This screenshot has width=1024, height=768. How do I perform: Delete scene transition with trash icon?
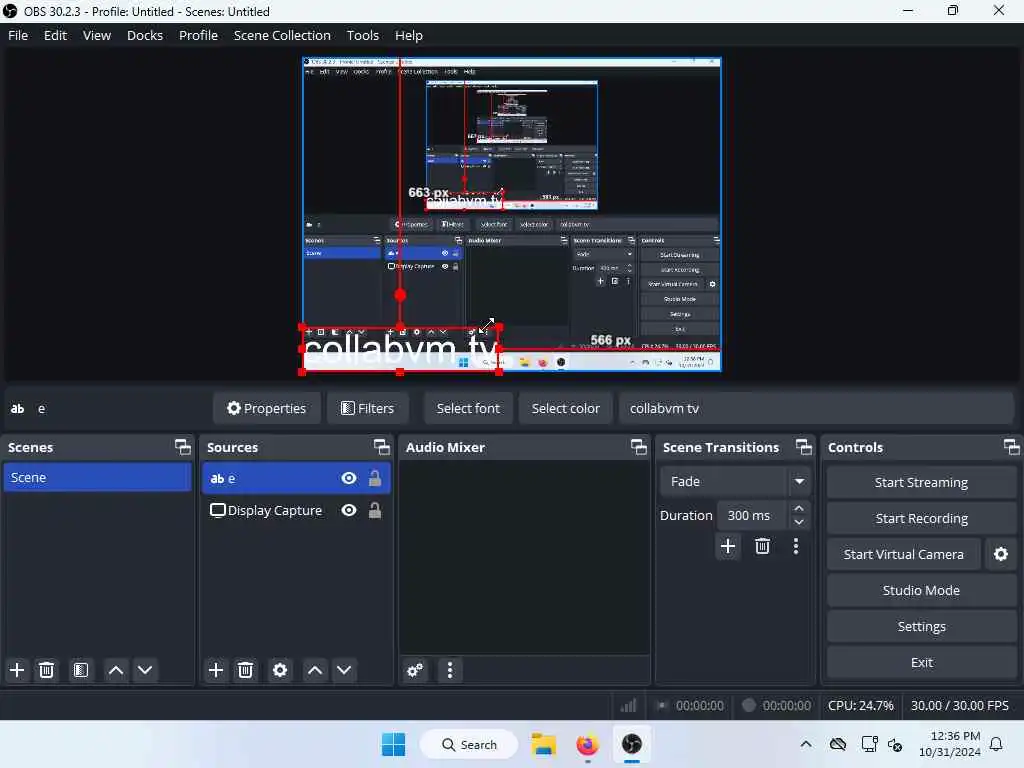point(762,546)
